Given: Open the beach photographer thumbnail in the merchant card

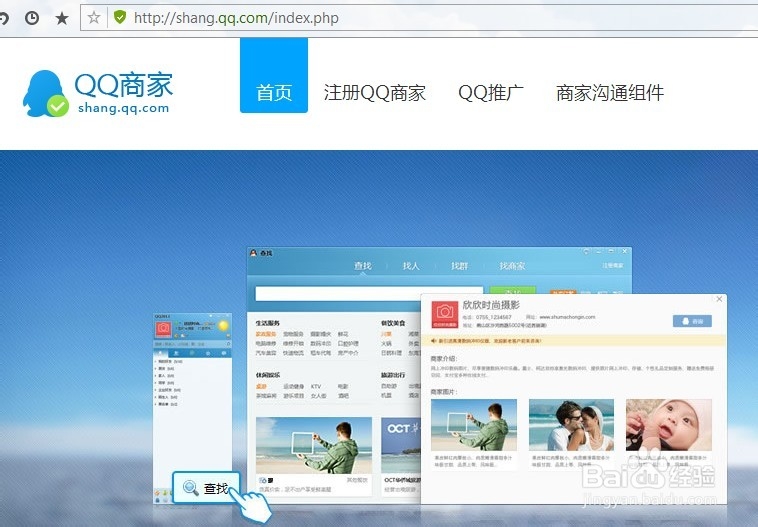Looking at the screenshot, I should [474, 425].
